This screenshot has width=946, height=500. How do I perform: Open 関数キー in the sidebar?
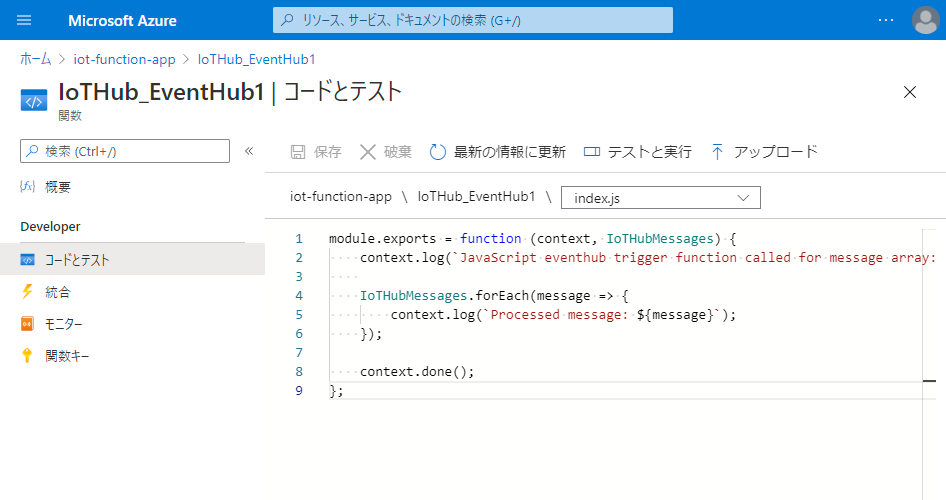(x=67, y=356)
